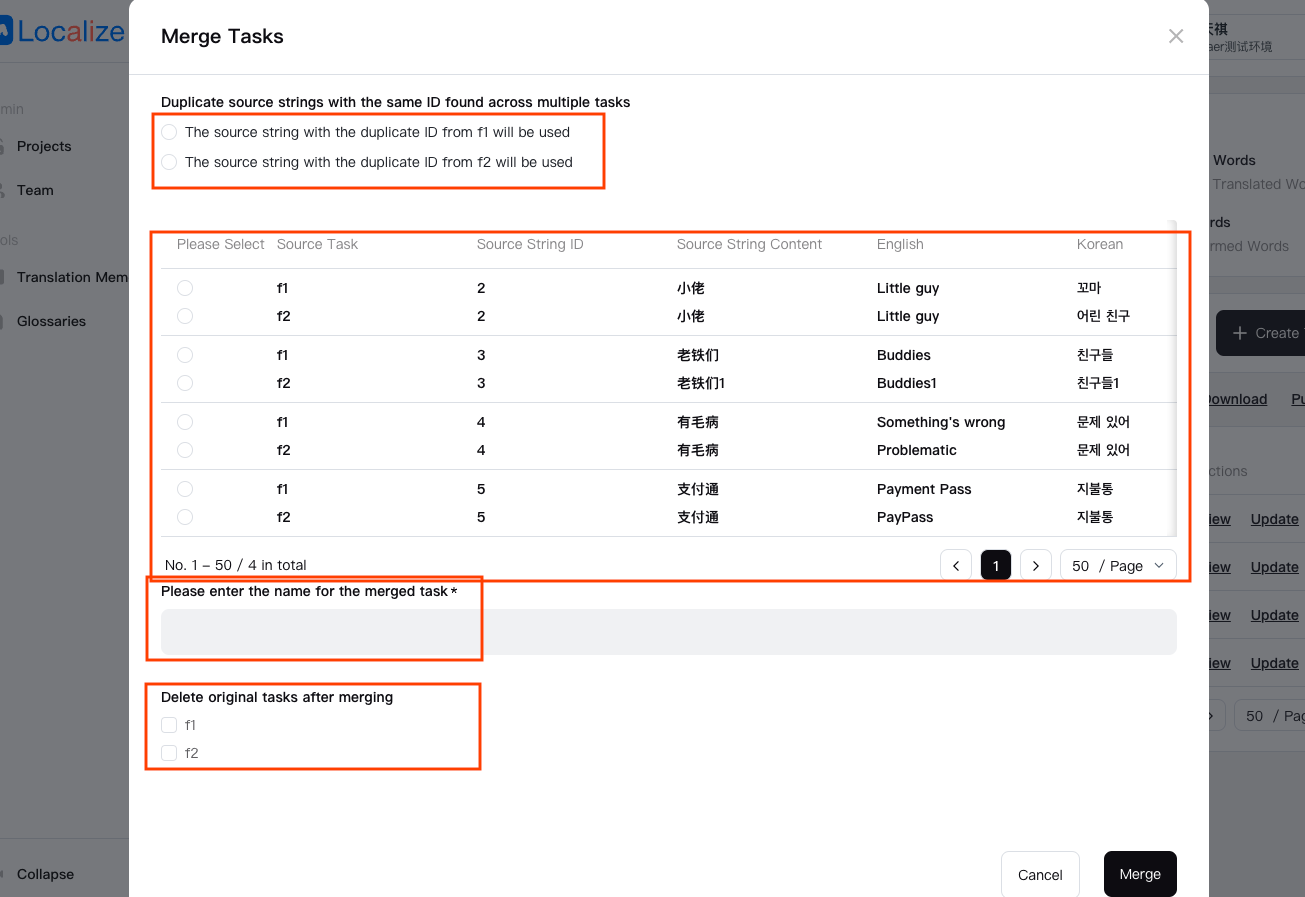Collapse the sidebar

(x=44, y=874)
